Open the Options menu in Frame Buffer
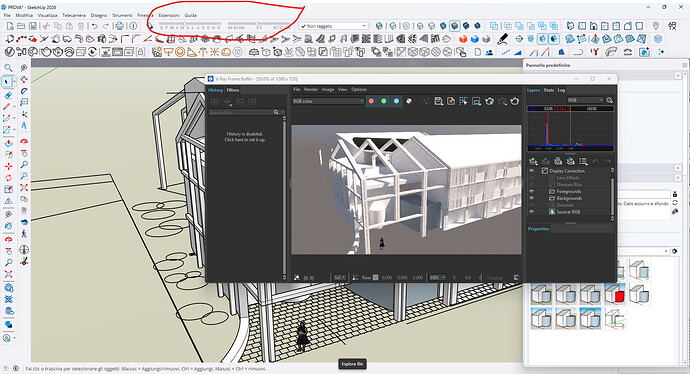 [x=359, y=89]
